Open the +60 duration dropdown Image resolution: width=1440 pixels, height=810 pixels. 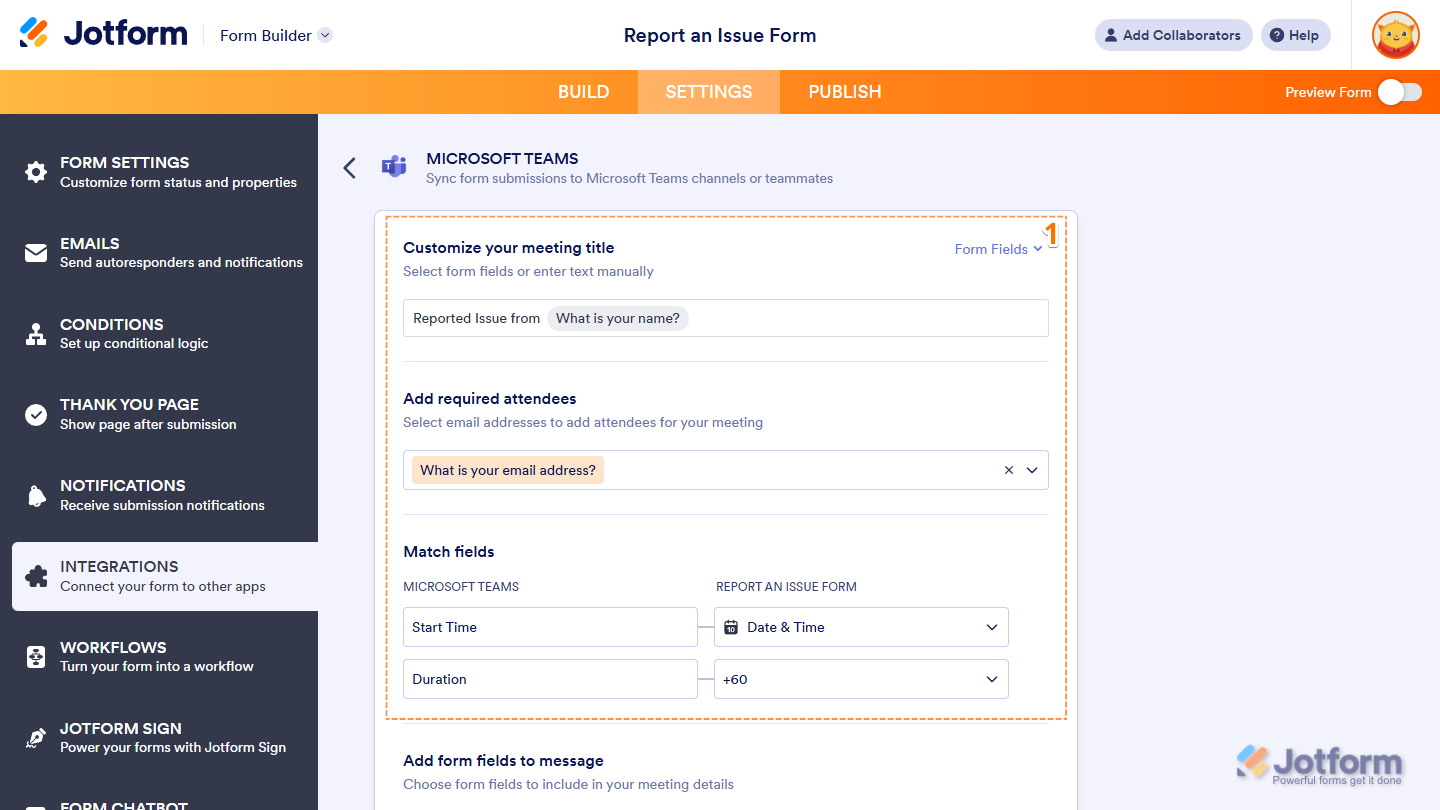[x=990, y=679]
